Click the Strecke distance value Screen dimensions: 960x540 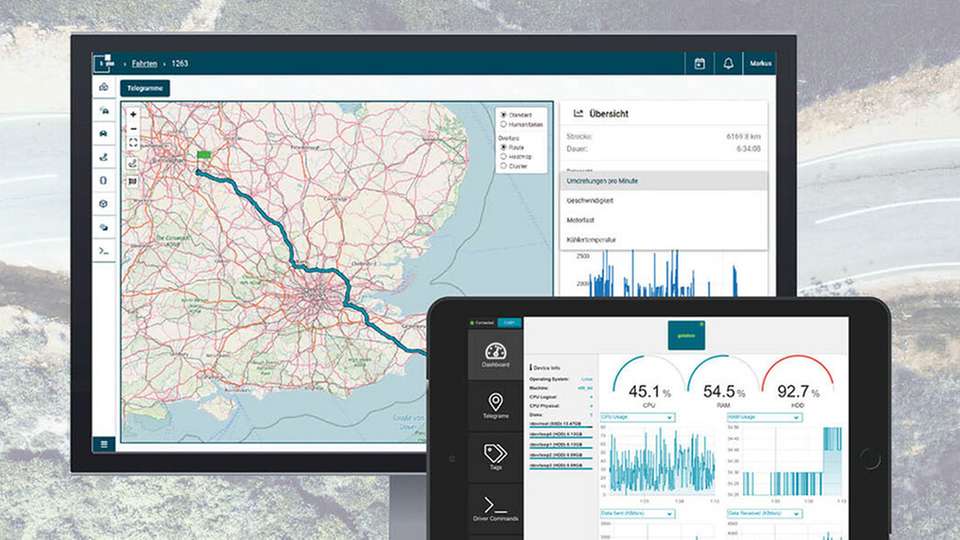coord(743,137)
